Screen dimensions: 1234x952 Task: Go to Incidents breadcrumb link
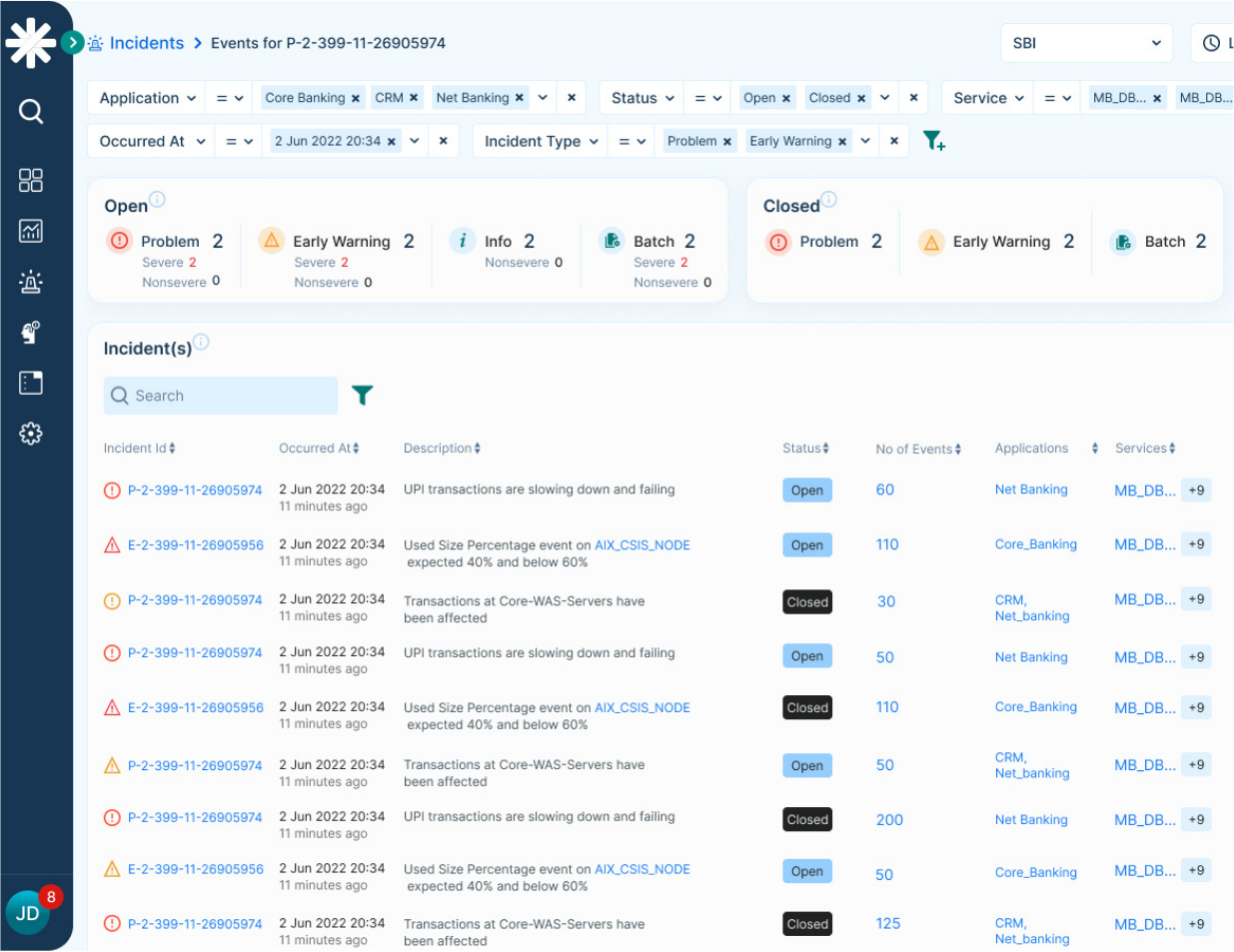[146, 43]
